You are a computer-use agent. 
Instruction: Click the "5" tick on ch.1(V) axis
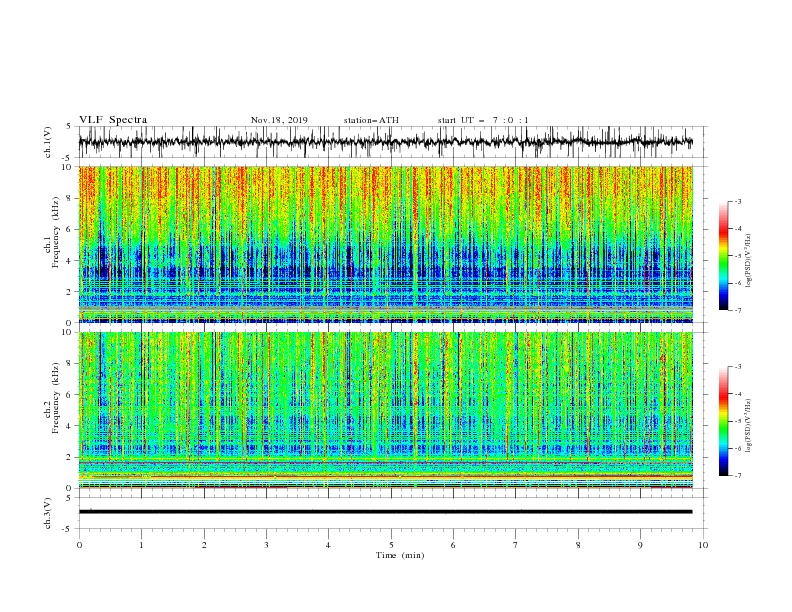pyautogui.click(x=69, y=126)
